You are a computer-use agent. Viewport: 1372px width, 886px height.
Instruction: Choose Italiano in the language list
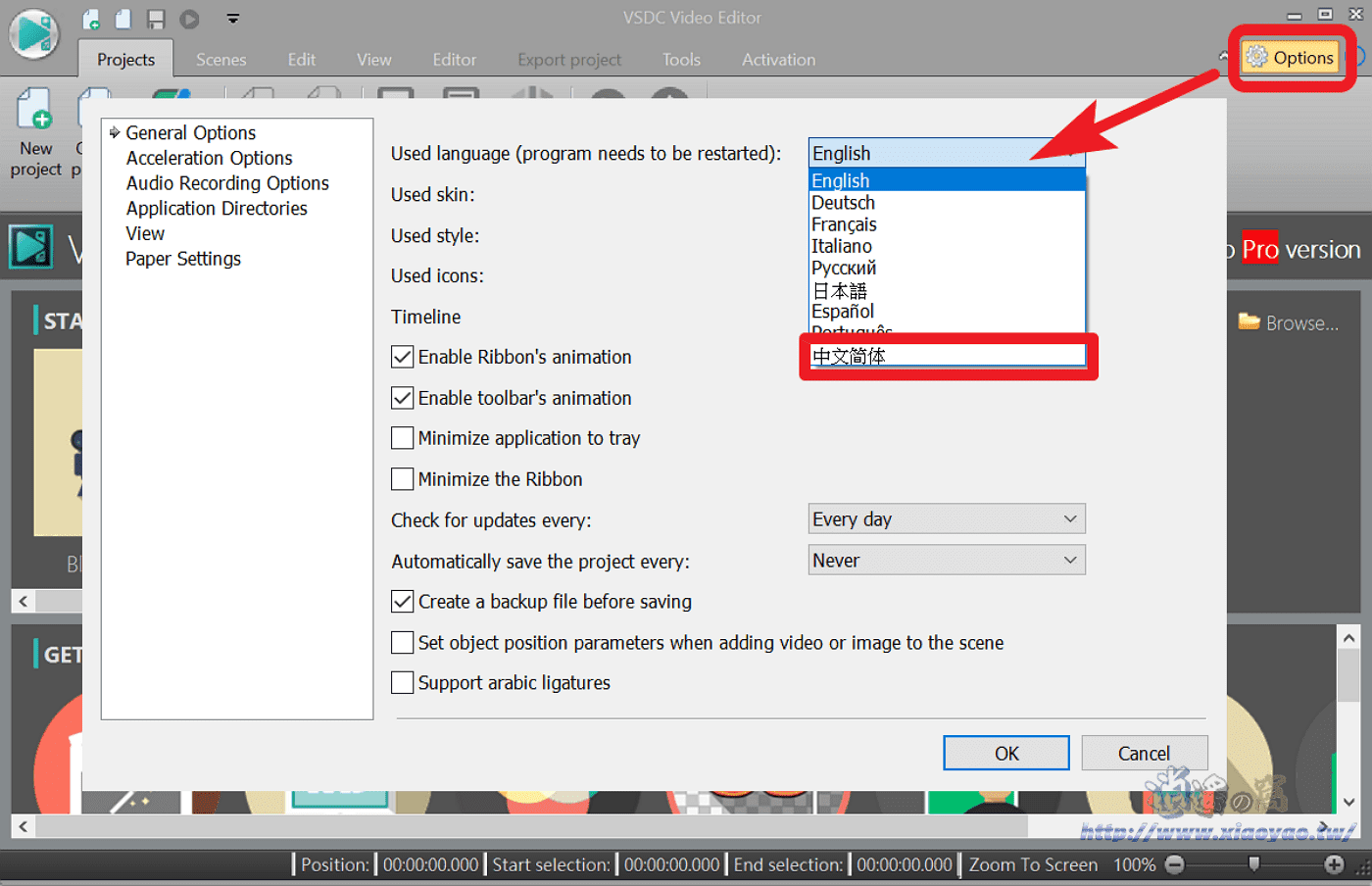point(947,246)
